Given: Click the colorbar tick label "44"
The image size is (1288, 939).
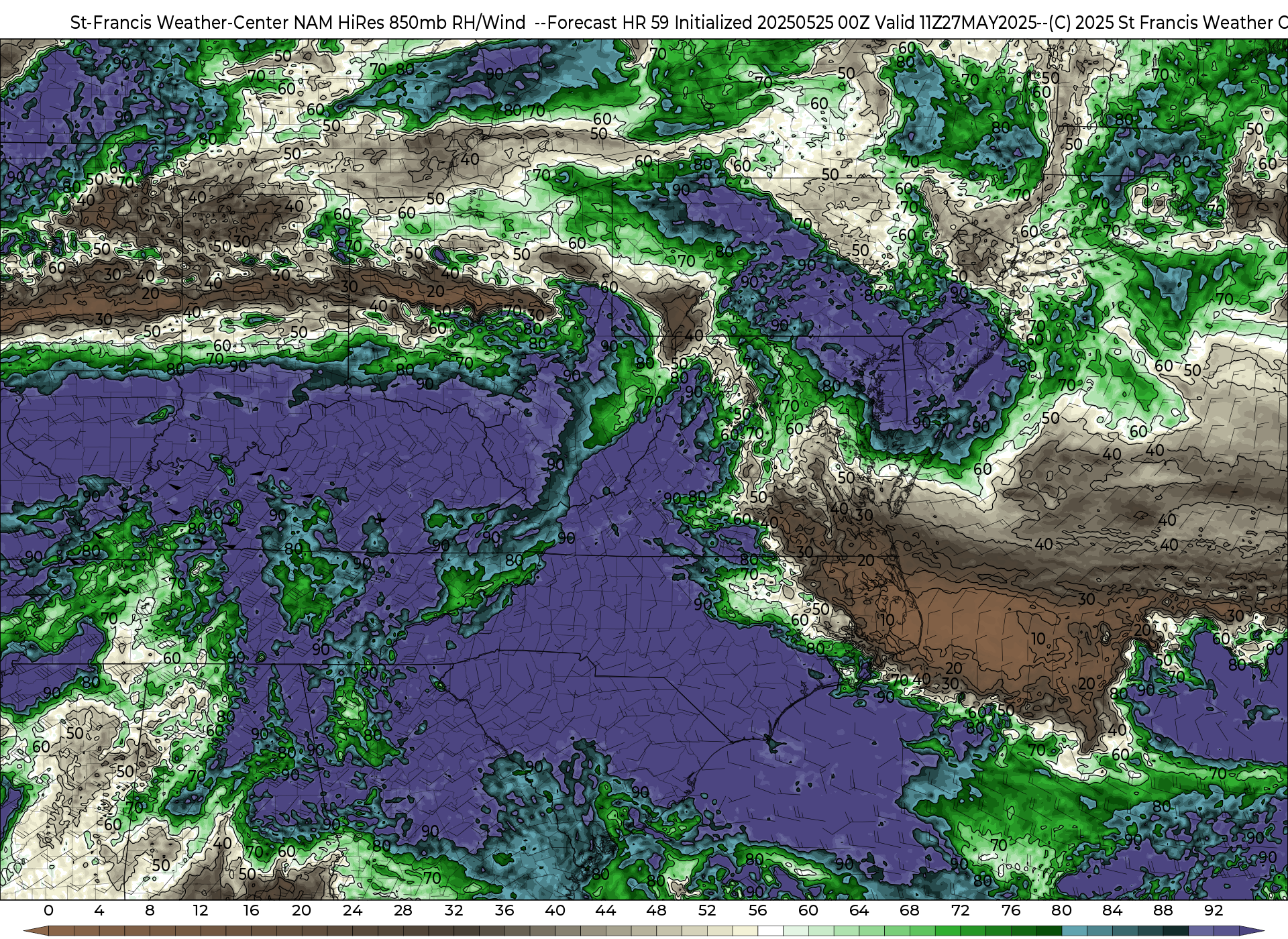Looking at the screenshot, I should click(606, 910).
